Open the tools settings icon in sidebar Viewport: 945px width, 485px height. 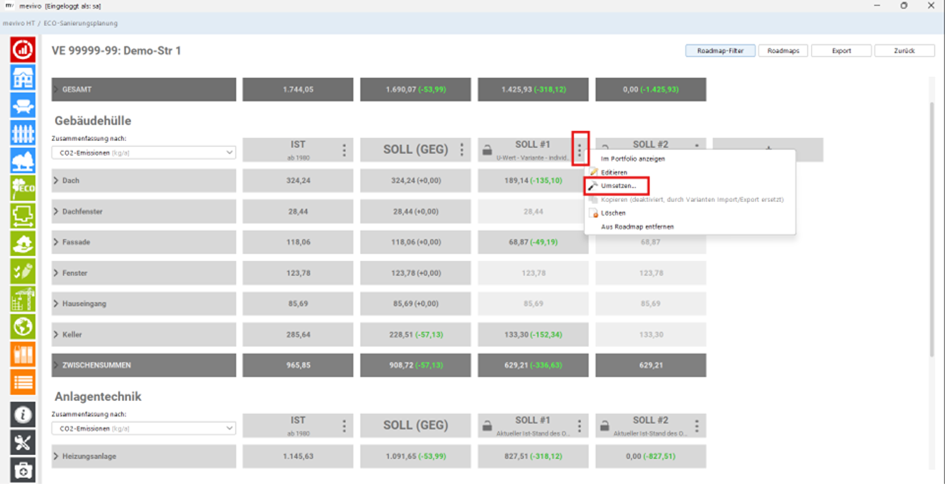point(24,443)
